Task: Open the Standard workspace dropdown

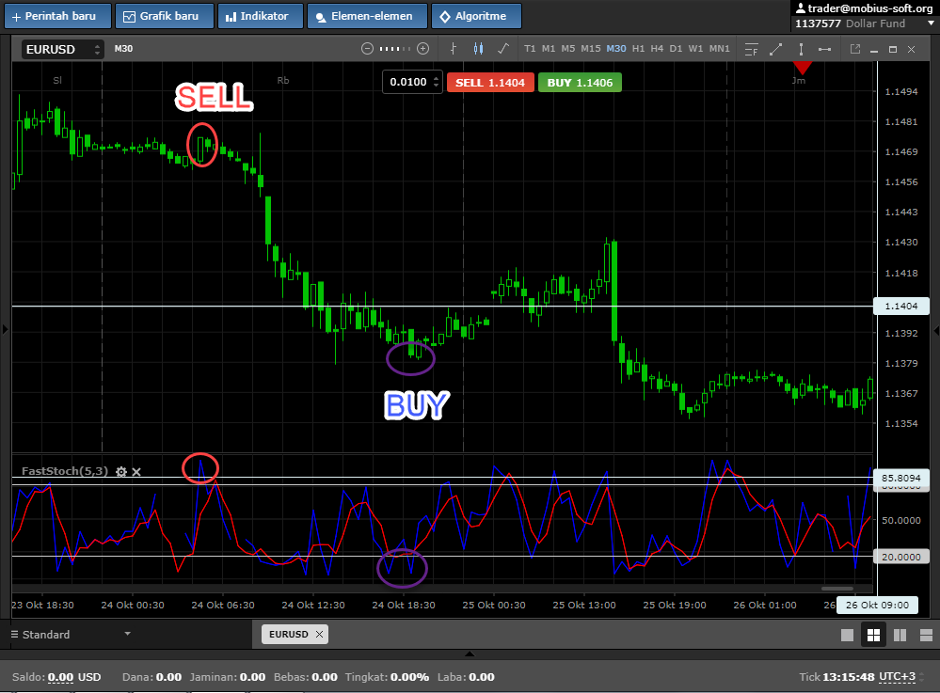Action: point(71,634)
